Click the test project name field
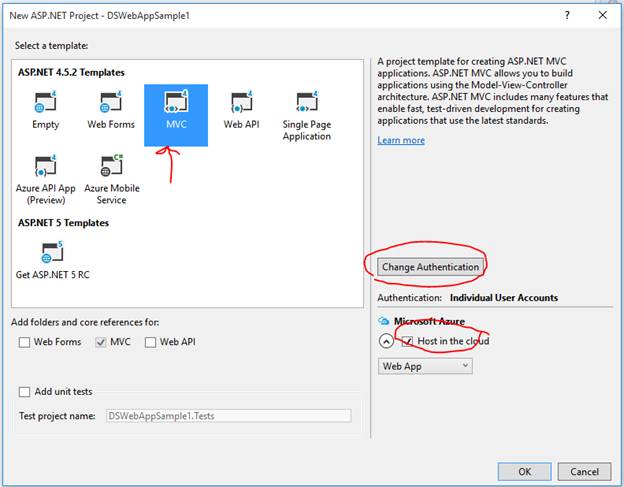This screenshot has height=487, width=624. [228, 415]
